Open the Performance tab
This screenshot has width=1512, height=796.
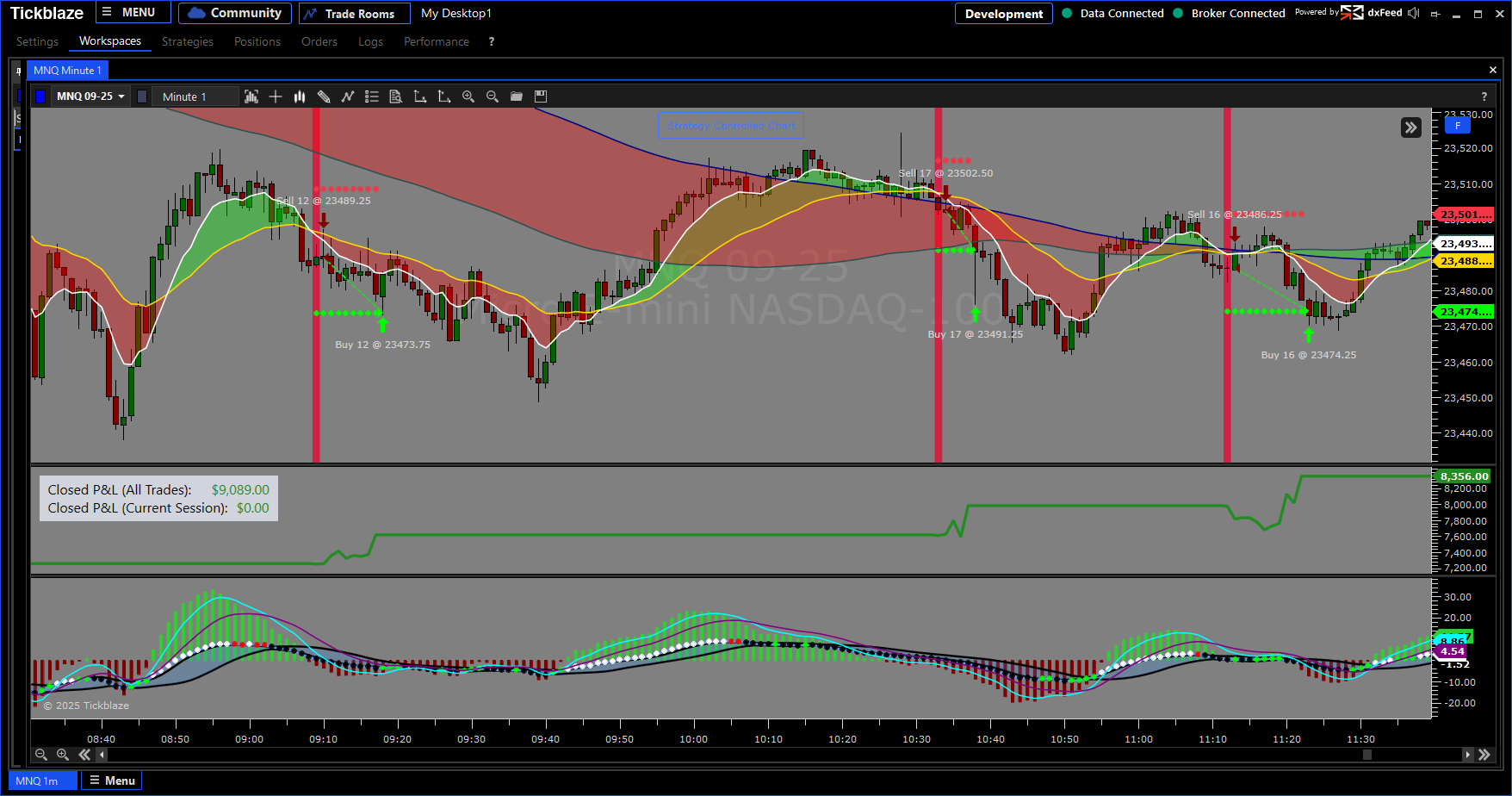(436, 41)
